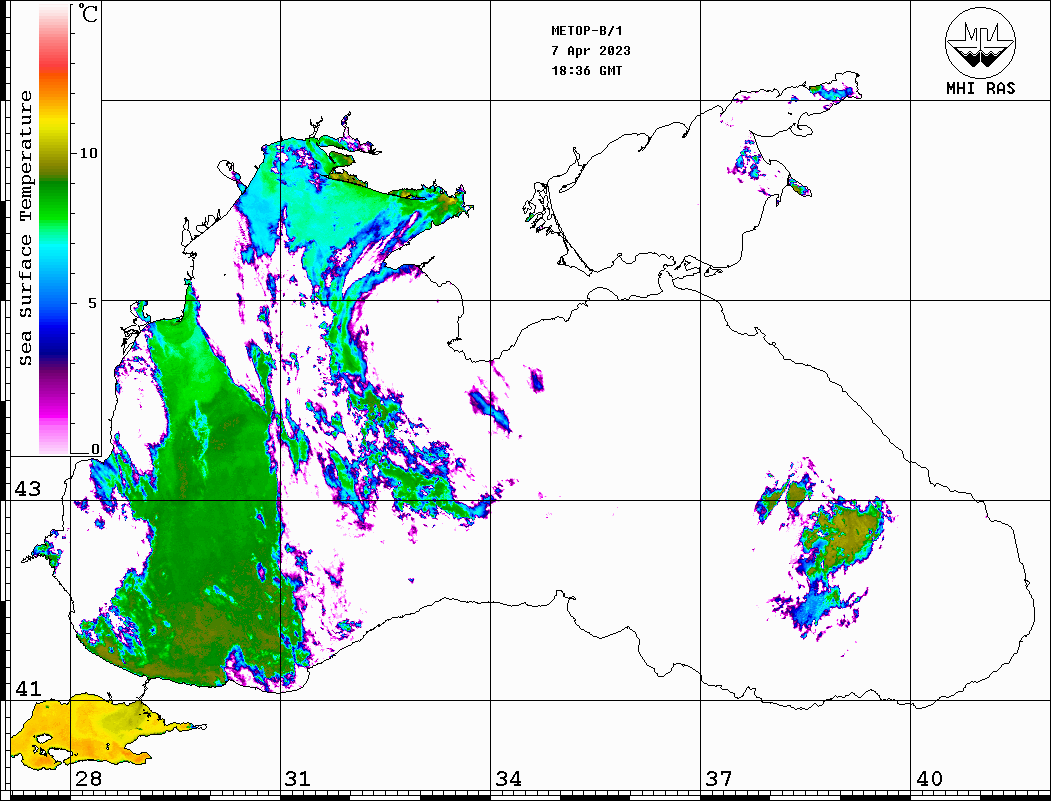Click the '5' mark on temperature scale
Viewport: 1051px width, 801px height.
pos(93,303)
